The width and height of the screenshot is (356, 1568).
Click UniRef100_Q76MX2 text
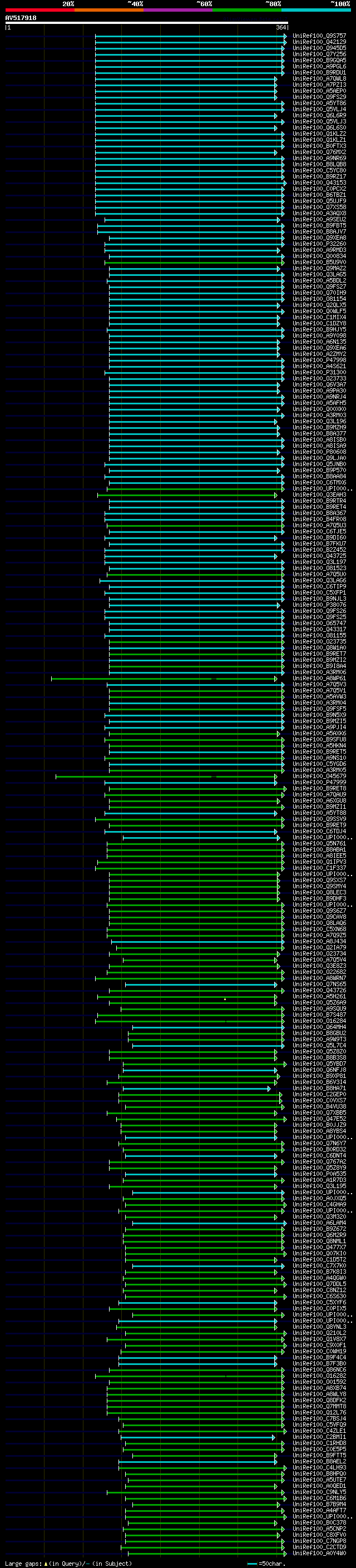[319, 152]
